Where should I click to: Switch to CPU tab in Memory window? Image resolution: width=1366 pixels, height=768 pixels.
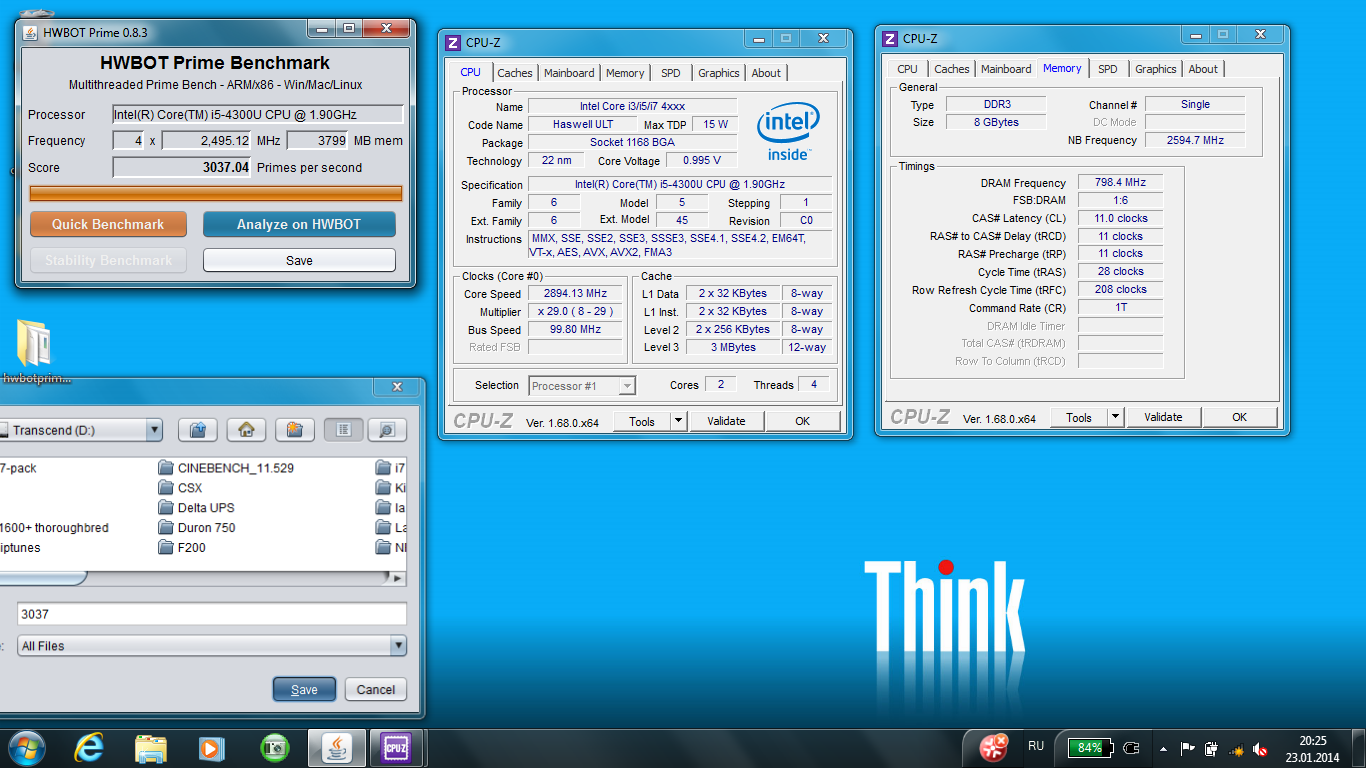click(x=907, y=69)
